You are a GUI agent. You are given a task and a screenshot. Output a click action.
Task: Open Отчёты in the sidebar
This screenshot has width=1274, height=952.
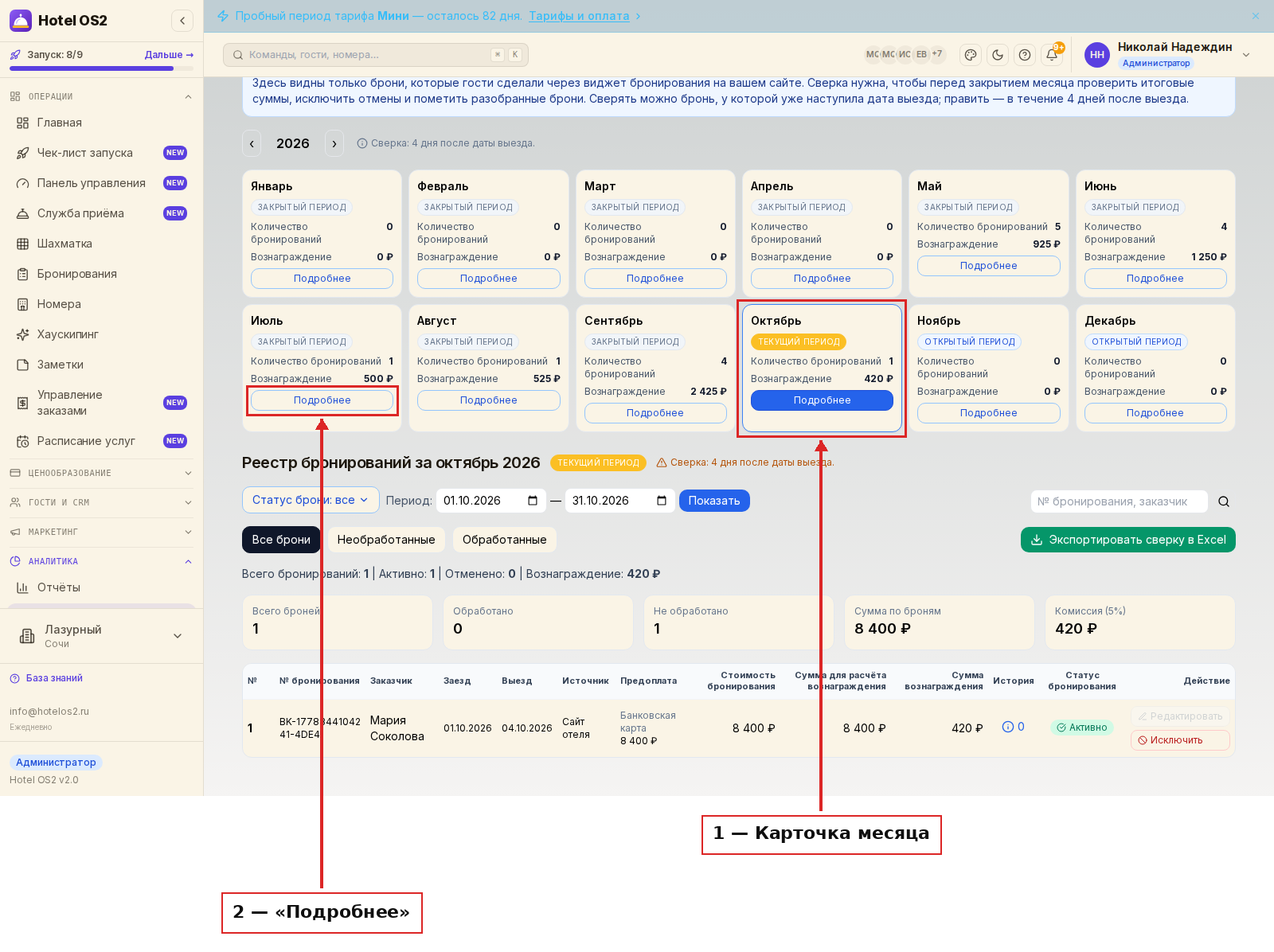coord(102,587)
